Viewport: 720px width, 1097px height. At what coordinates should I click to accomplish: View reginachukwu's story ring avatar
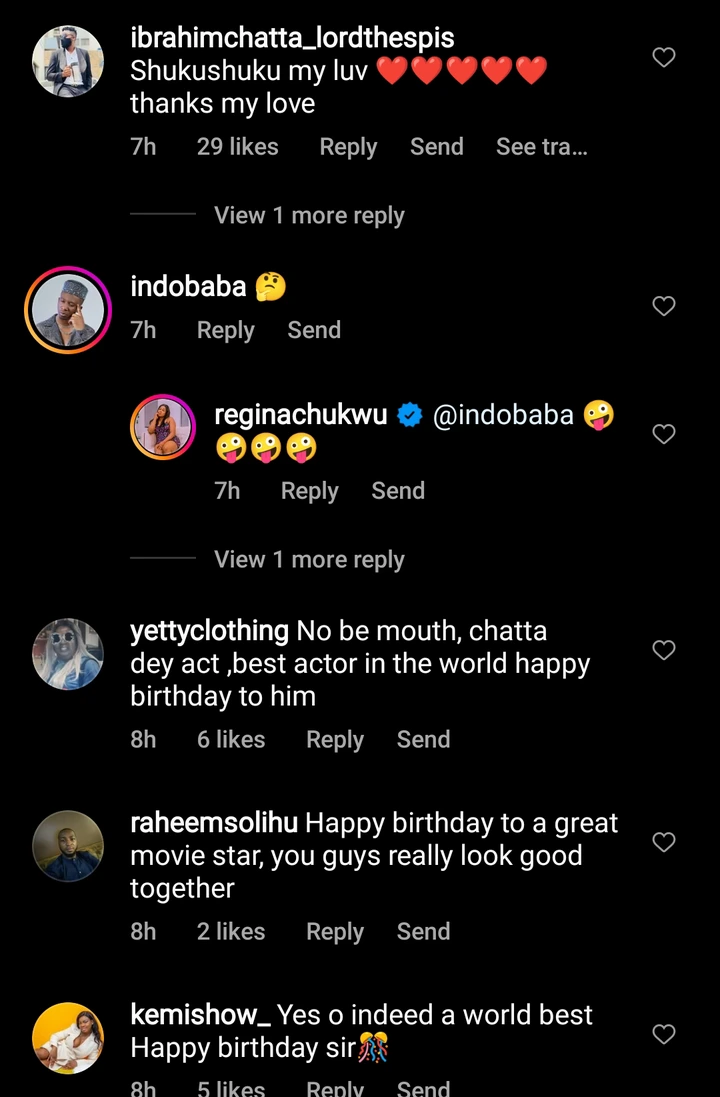click(x=163, y=427)
